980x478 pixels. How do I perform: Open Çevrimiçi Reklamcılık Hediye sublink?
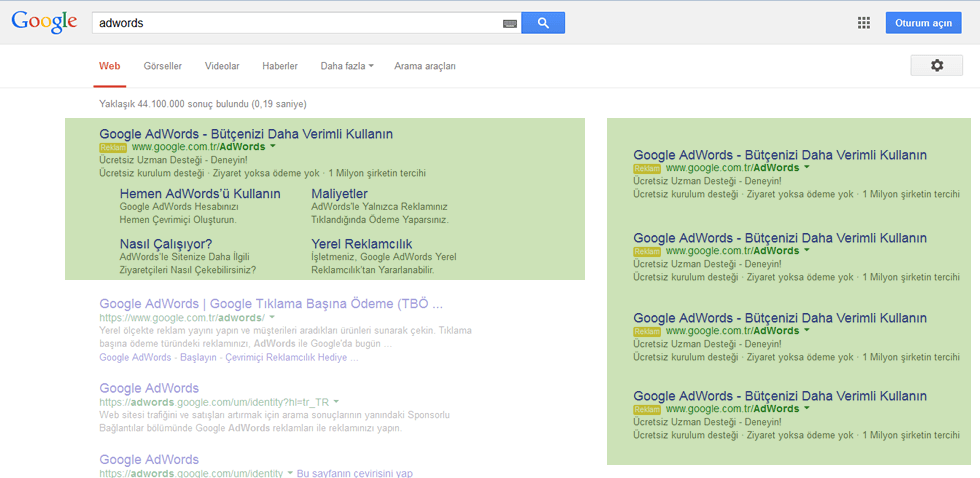click(291, 358)
